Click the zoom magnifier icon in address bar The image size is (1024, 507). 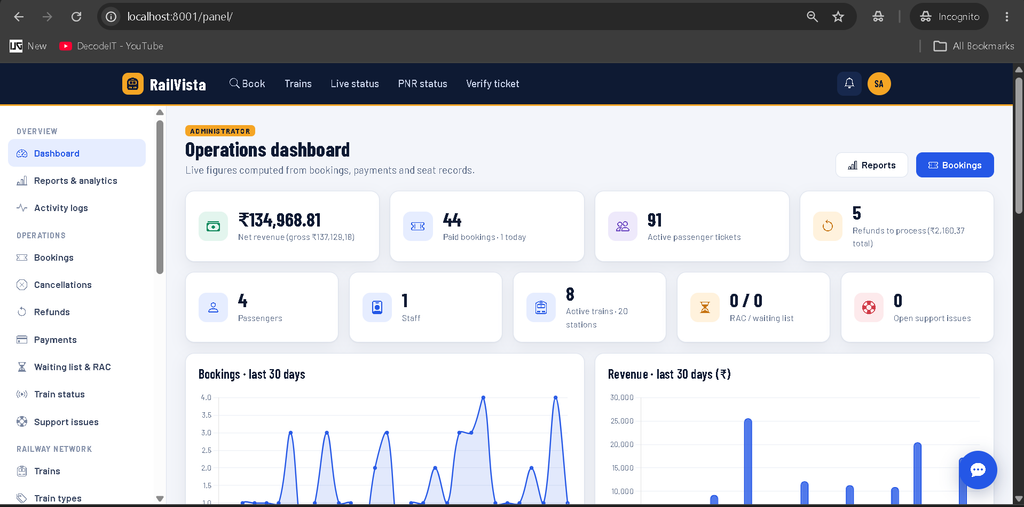pyautogui.click(x=812, y=17)
